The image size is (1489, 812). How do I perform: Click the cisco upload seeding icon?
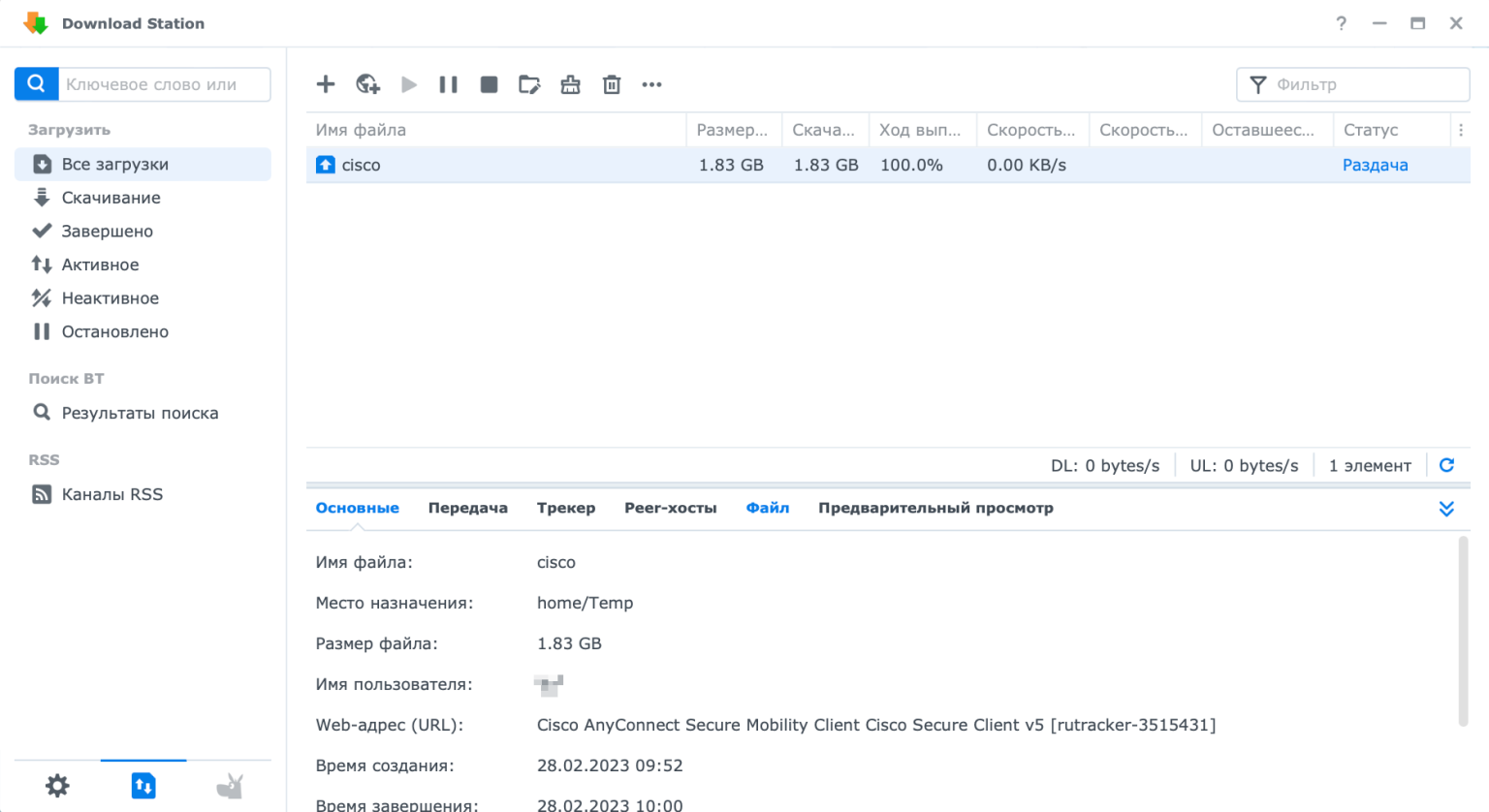click(x=326, y=165)
